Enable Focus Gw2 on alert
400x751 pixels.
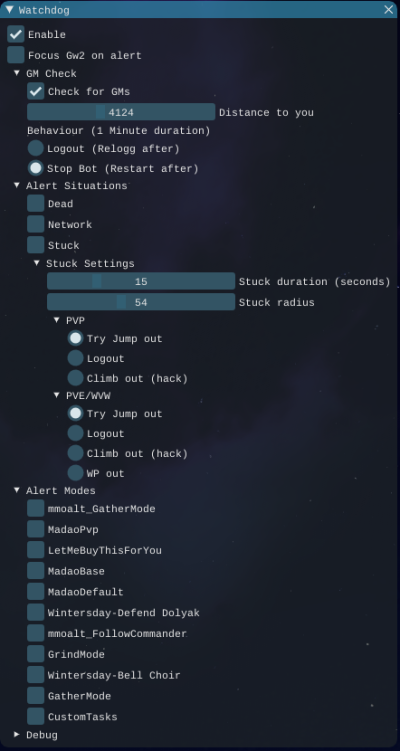coord(16,55)
